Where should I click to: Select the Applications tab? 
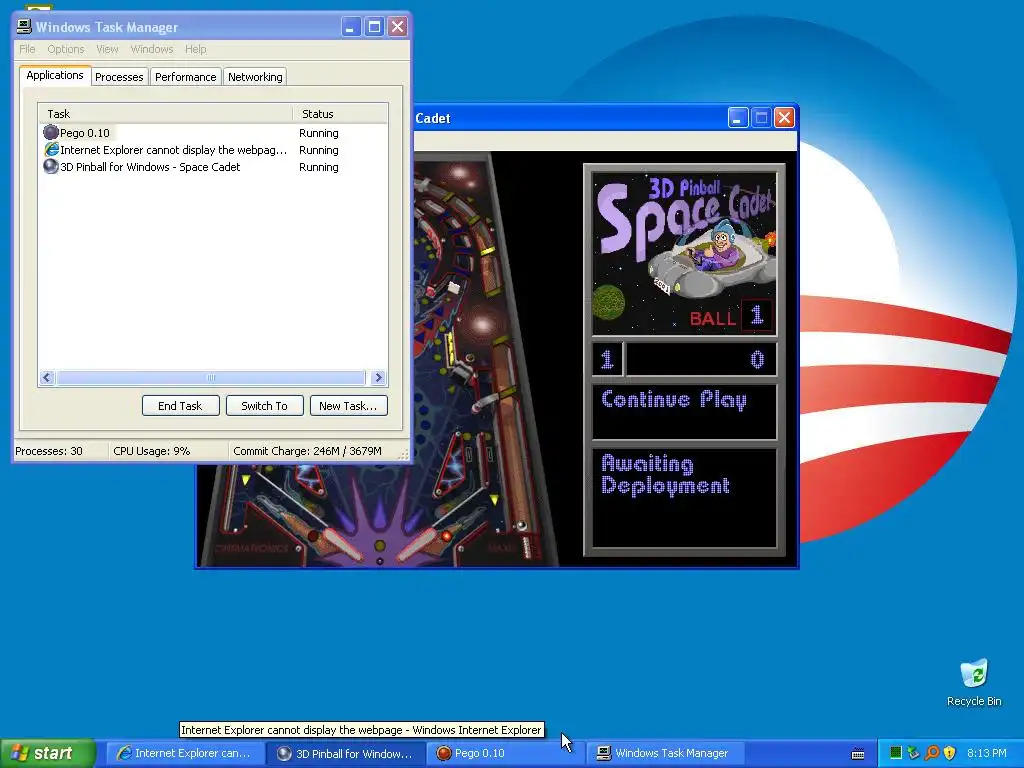[x=55, y=75]
